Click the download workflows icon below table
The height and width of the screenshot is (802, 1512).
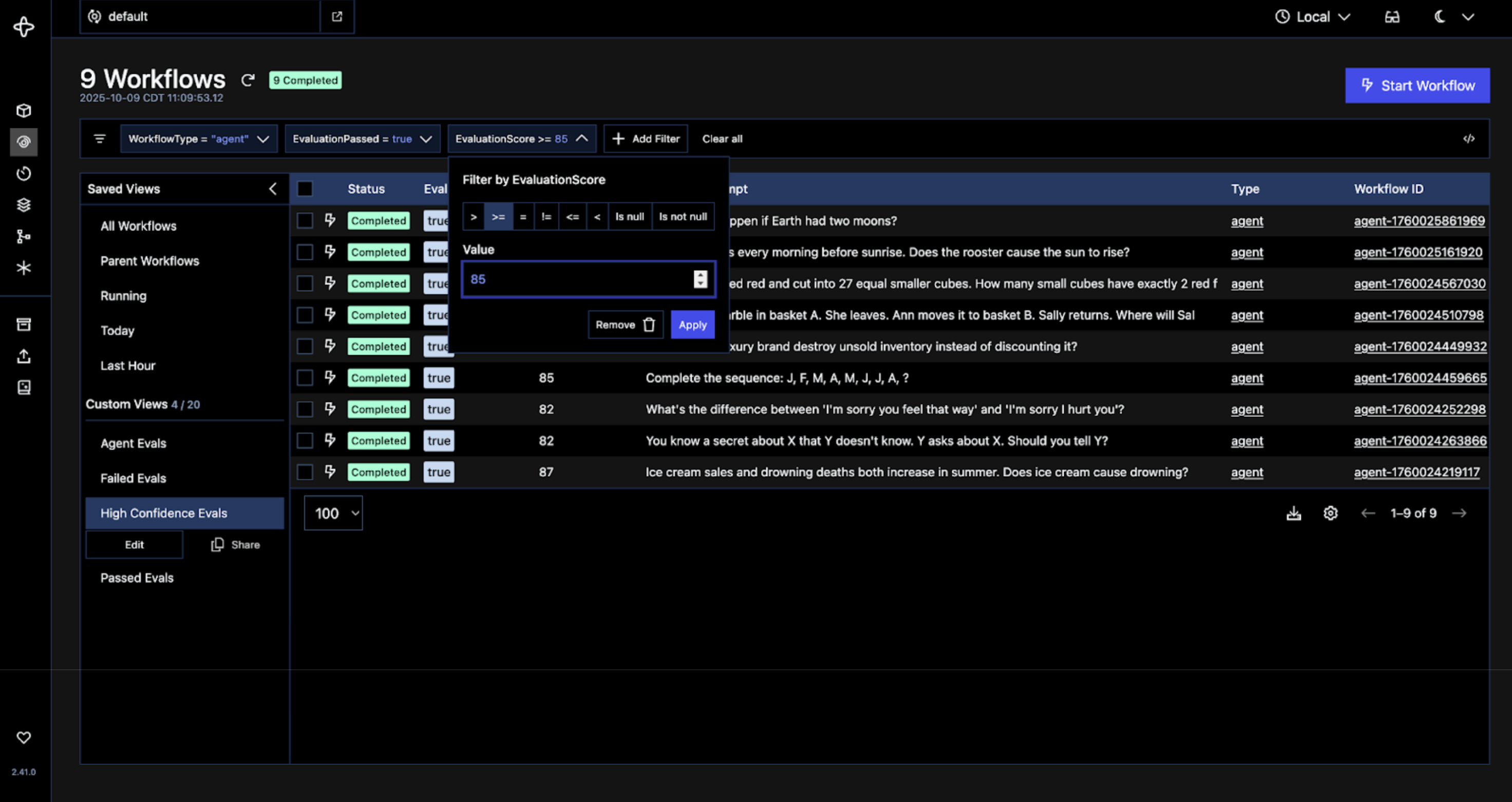pyautogui.click(x=1294, y=513)
